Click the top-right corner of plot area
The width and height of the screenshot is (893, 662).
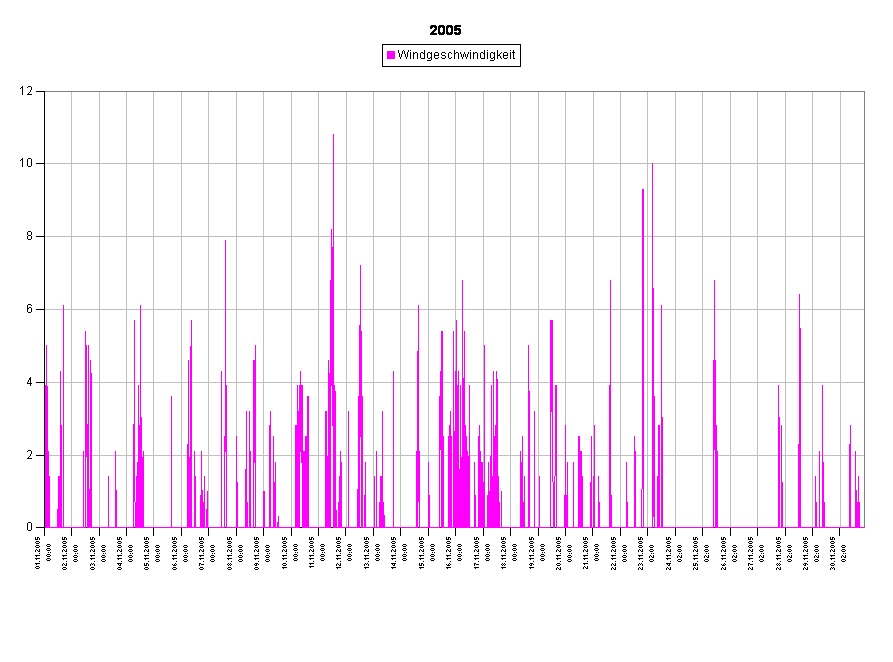pos(864,92)
